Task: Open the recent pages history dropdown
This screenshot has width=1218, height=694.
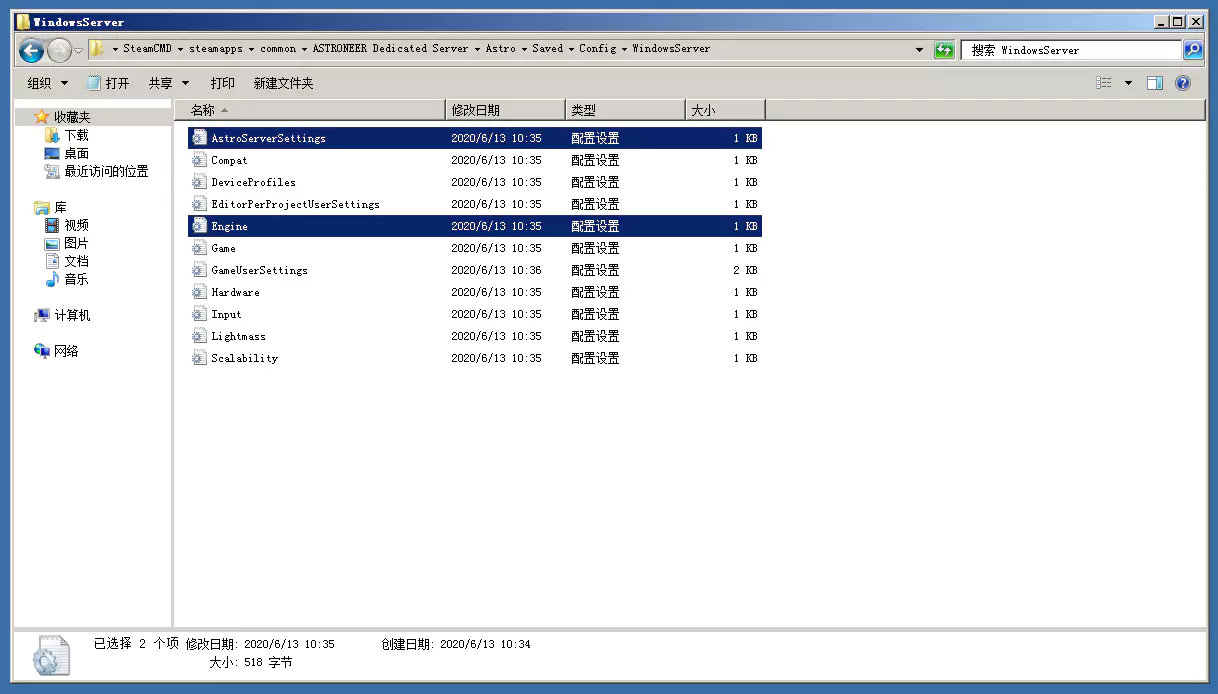Action: tap(79, 51)
